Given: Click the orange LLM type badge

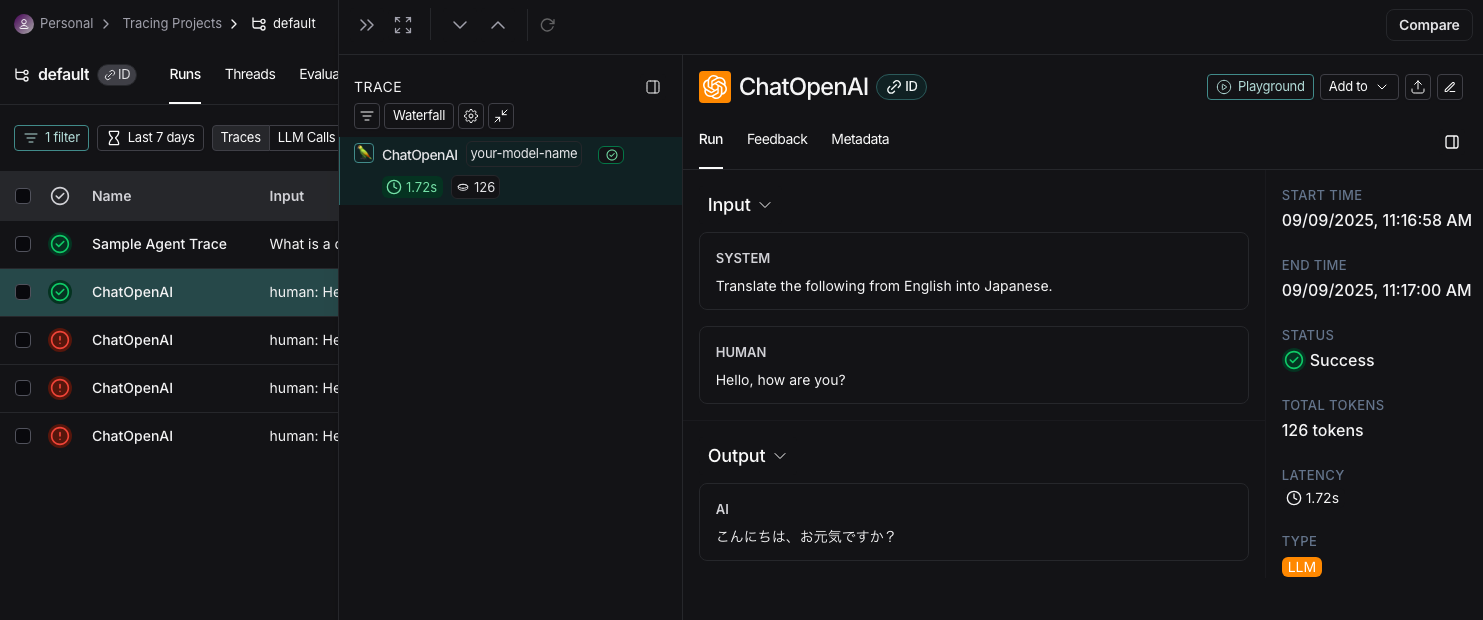Looking at the screenshot, I should coord(1301,567).
